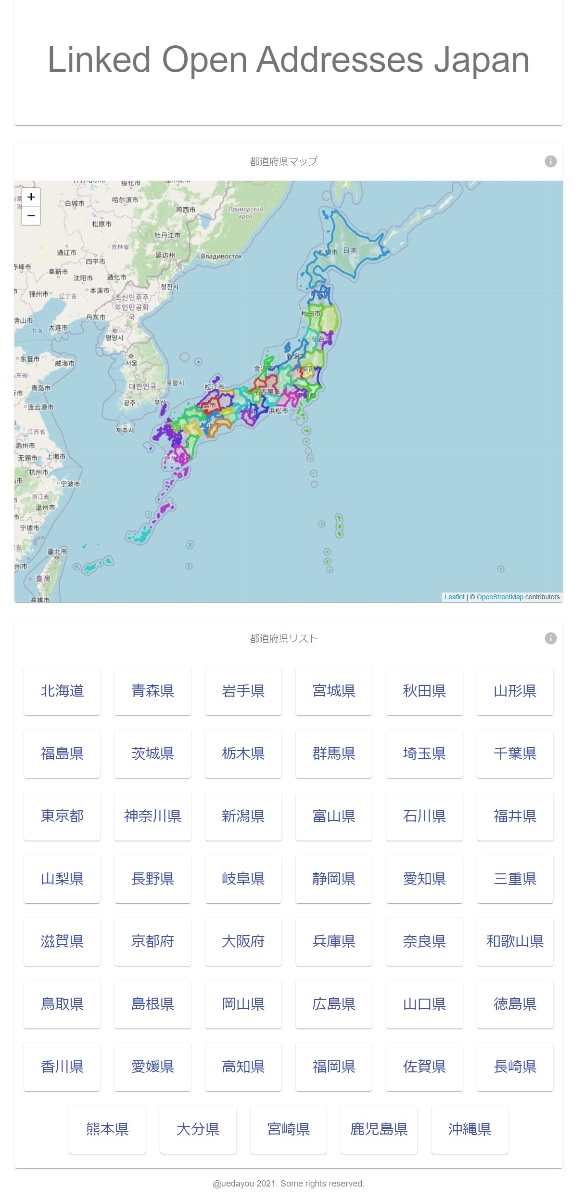Open 佐賀県 prefecture

pos(424,1067)
